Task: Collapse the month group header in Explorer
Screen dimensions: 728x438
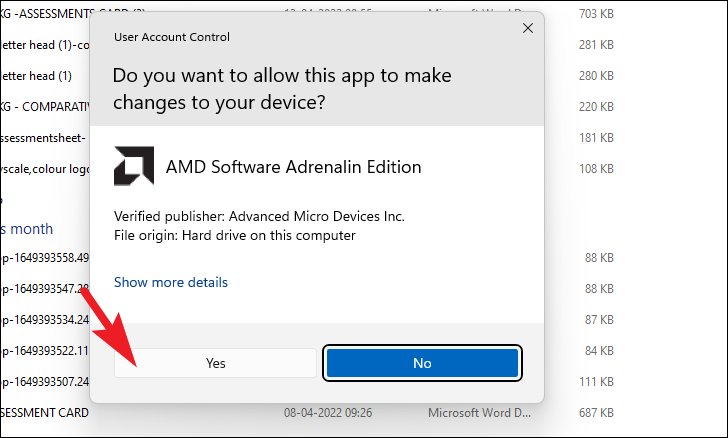Action: click(x=26, y=229)
